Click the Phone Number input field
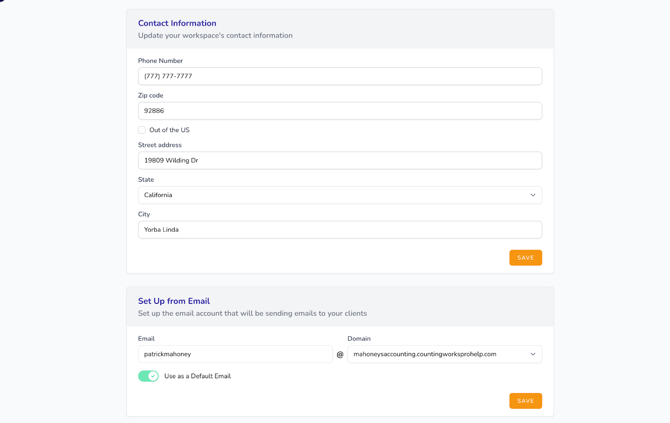 339,76
